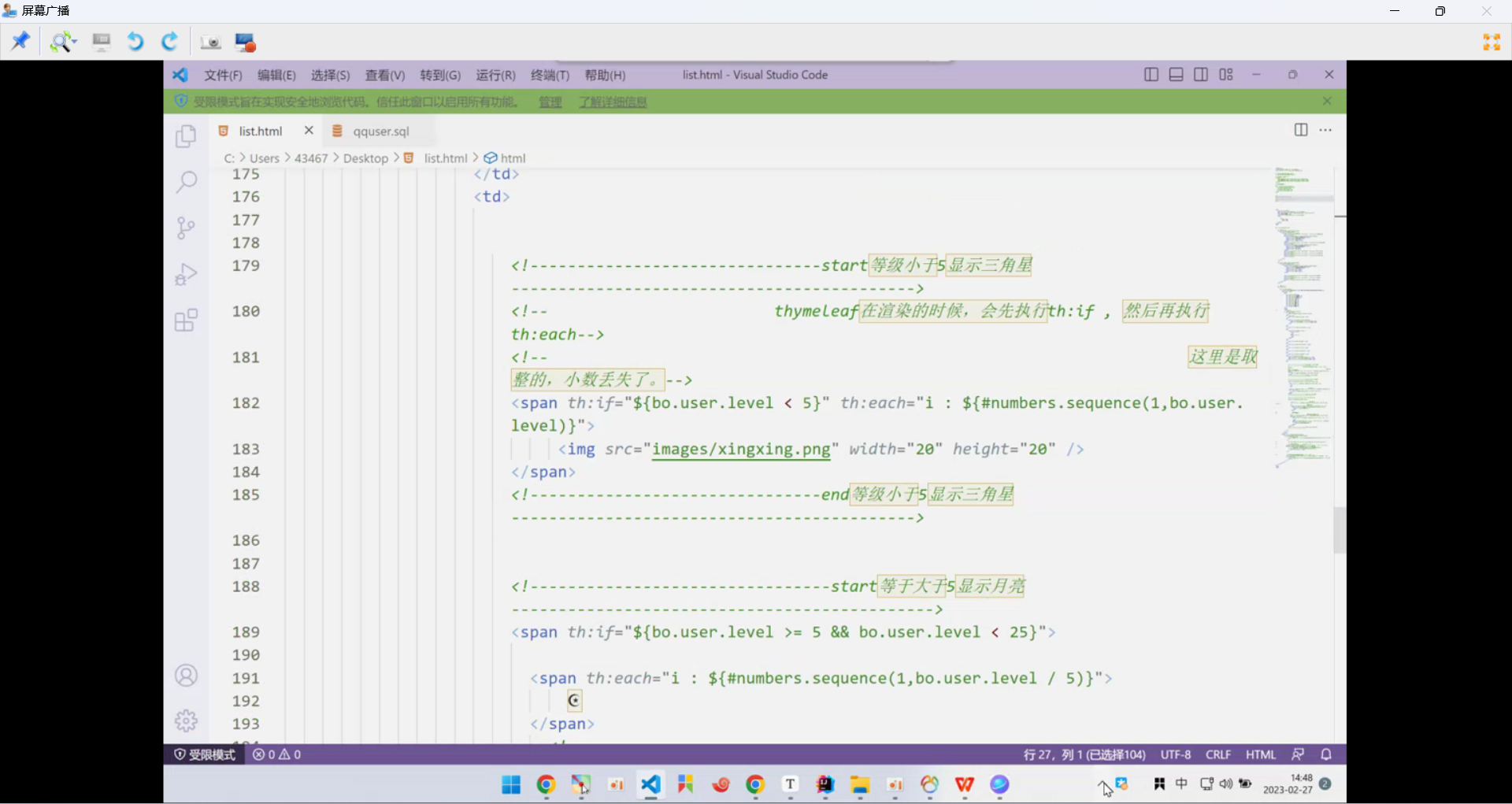Click the notifications bell in status bar

[1326, 754]
